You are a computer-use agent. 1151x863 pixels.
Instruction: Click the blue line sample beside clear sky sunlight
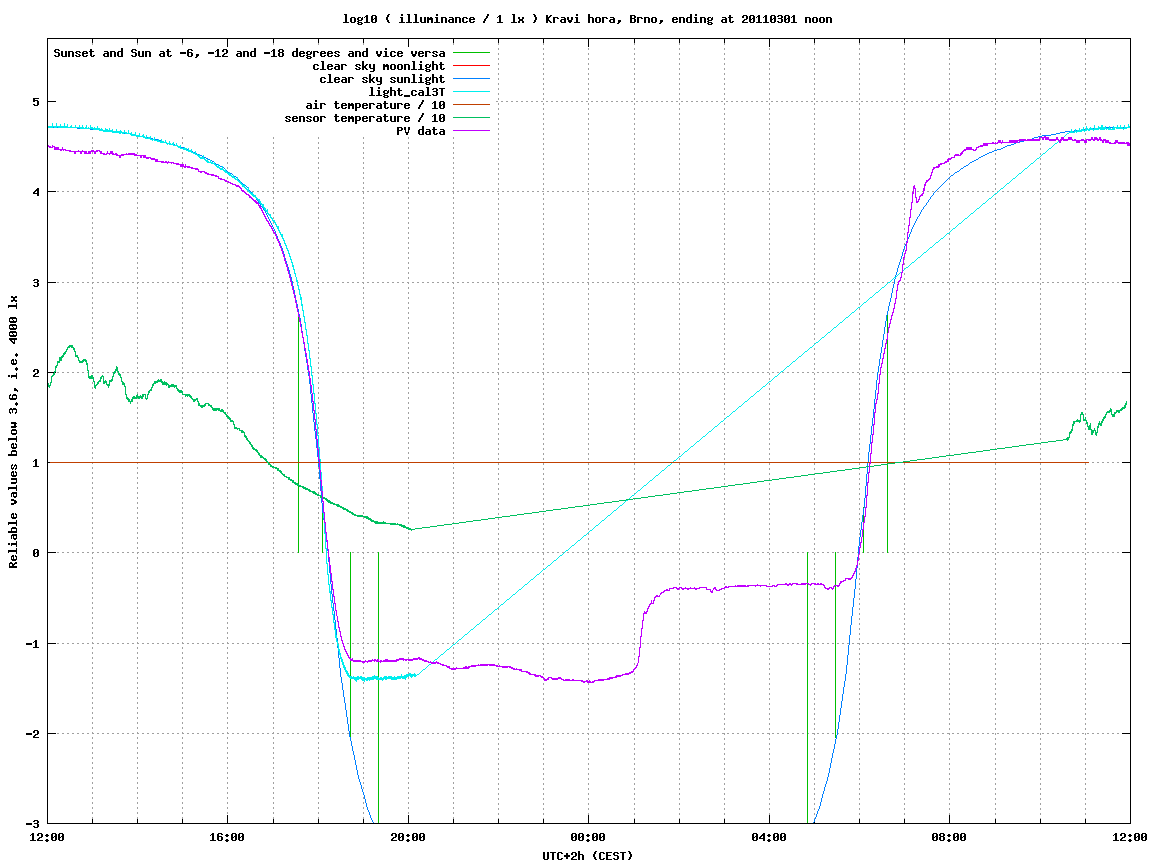point(471,79)
